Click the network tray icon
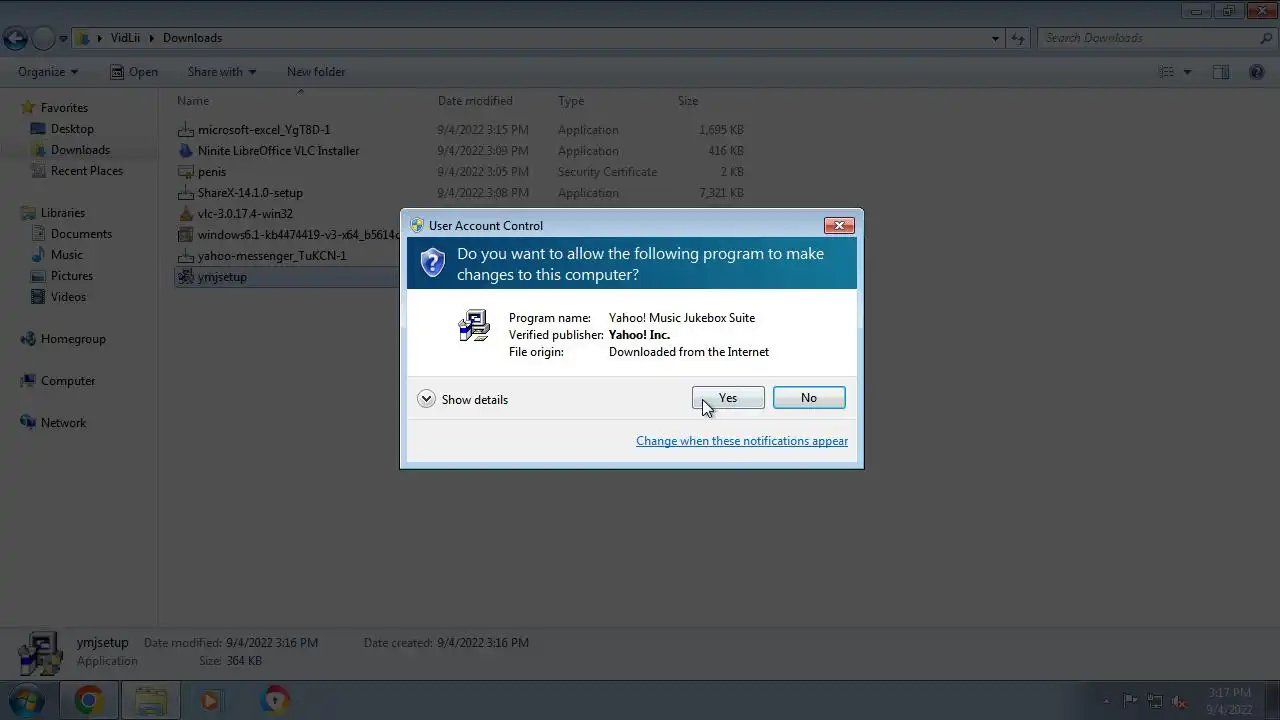This screenshot has width=1280, height=720. coord(1155,701)
